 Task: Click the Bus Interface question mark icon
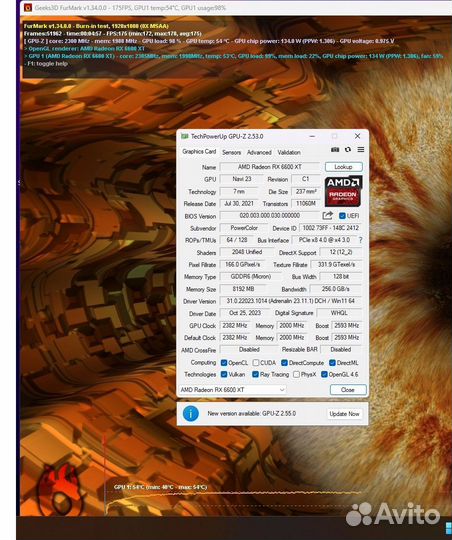[360, 240]
